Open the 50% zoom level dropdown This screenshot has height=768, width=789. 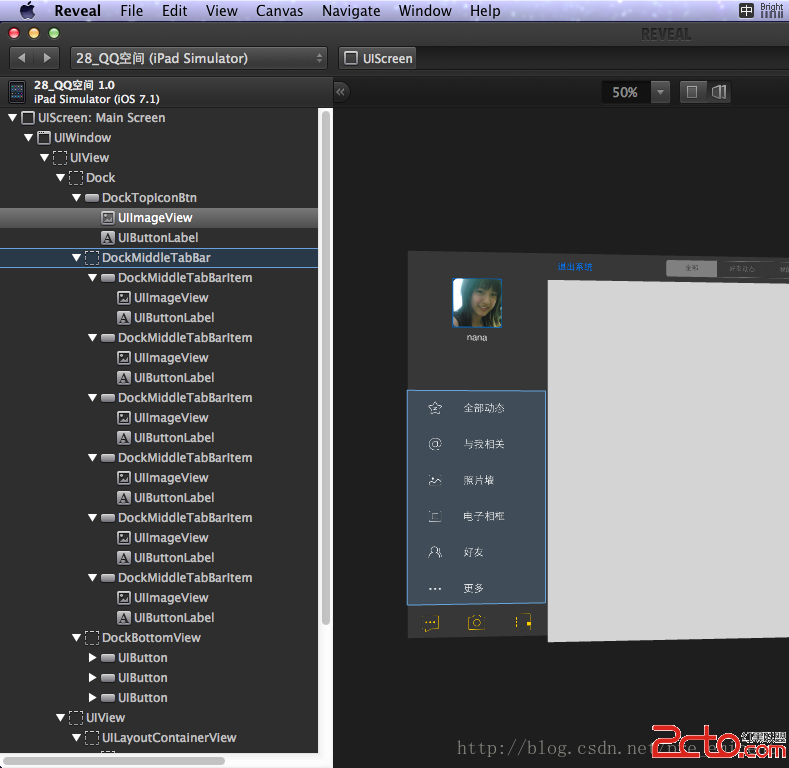(660, 92)
